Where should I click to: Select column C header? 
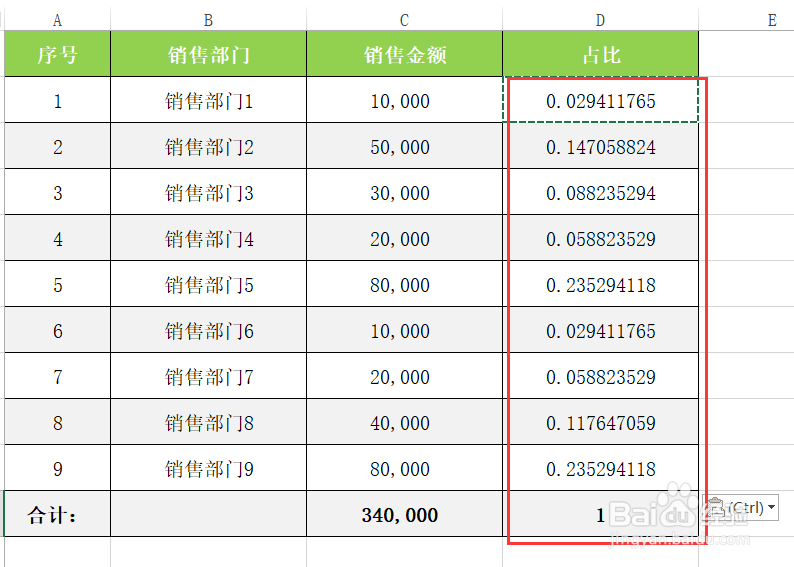coord(404,20)
